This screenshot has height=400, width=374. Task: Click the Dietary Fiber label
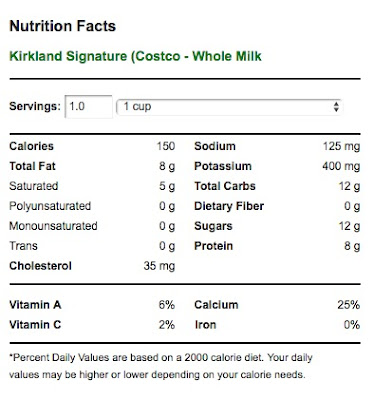pyautogui.click(x=229, y=206)
